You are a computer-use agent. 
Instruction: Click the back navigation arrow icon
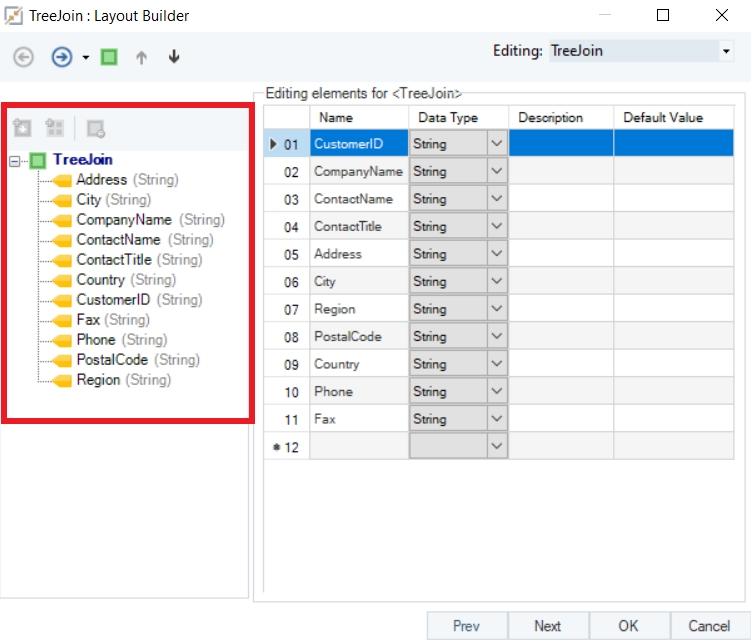tap(24, 57)
